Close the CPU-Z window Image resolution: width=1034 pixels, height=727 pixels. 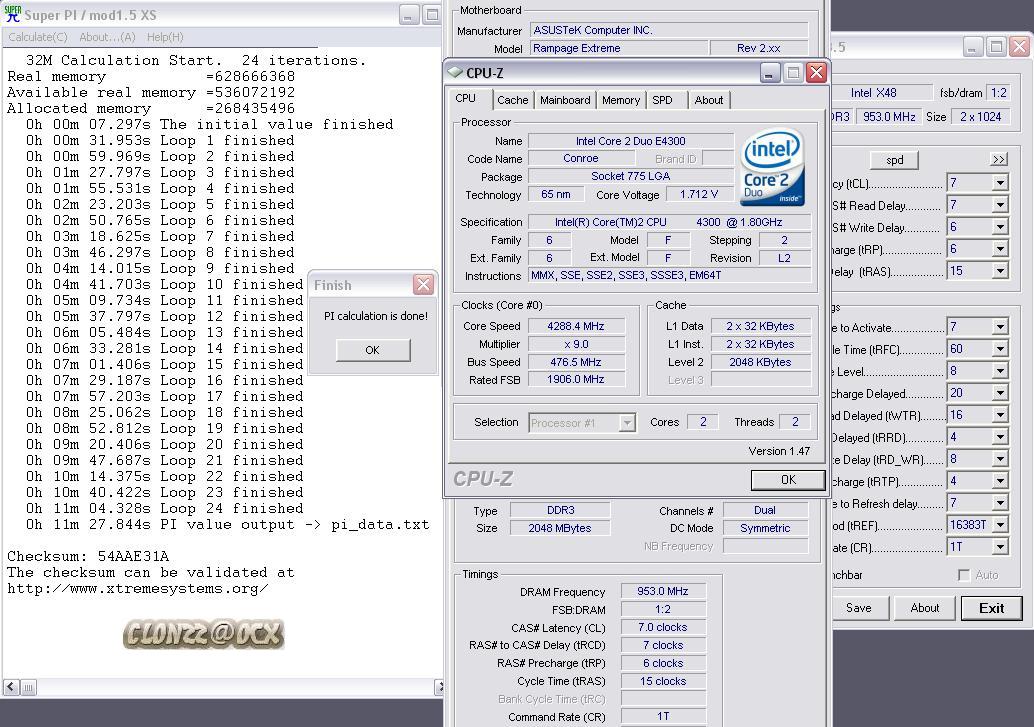[816, 73]
